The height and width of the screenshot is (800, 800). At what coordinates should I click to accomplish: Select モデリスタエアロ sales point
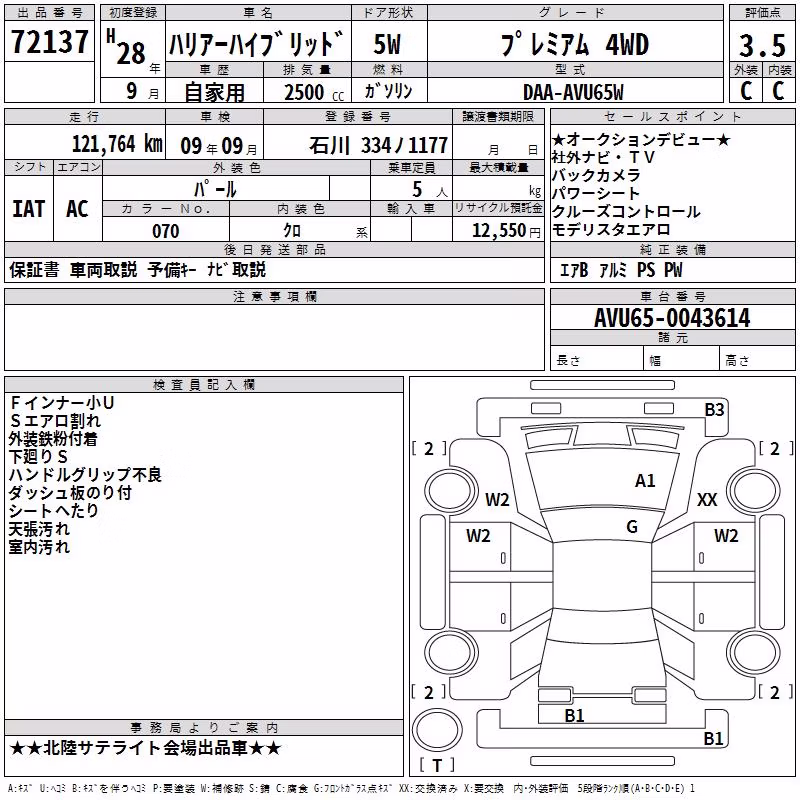tap(611, 230)
